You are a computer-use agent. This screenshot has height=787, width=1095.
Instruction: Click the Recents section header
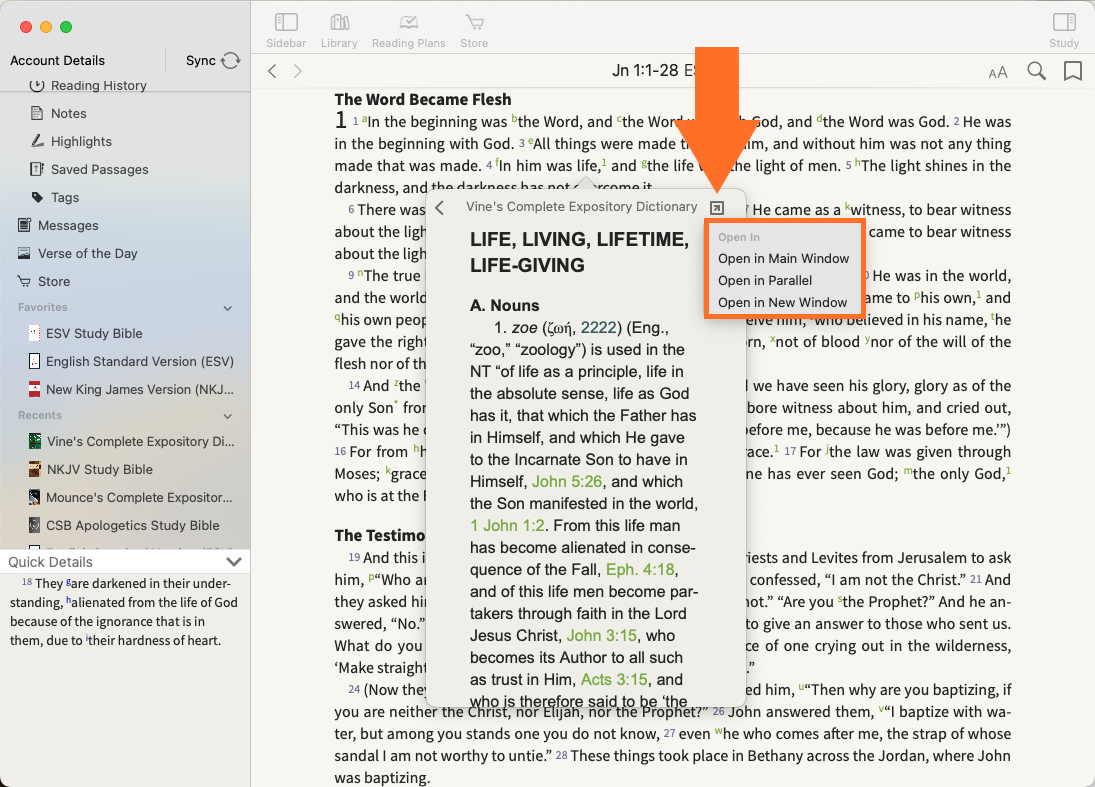pos(40,415)
